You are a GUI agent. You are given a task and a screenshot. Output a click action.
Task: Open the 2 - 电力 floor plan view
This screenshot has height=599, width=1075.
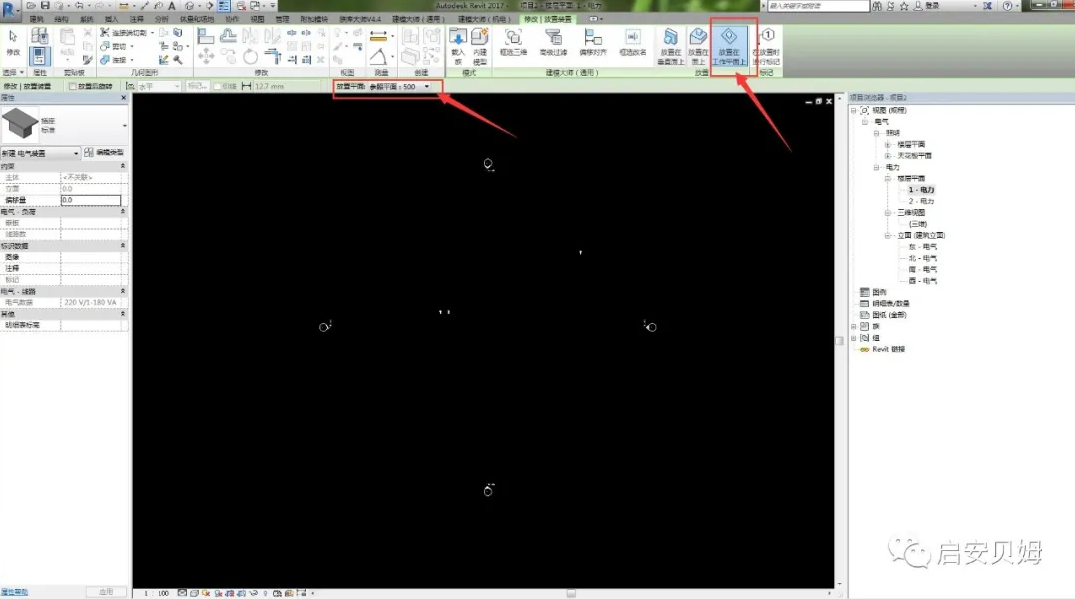920,201
